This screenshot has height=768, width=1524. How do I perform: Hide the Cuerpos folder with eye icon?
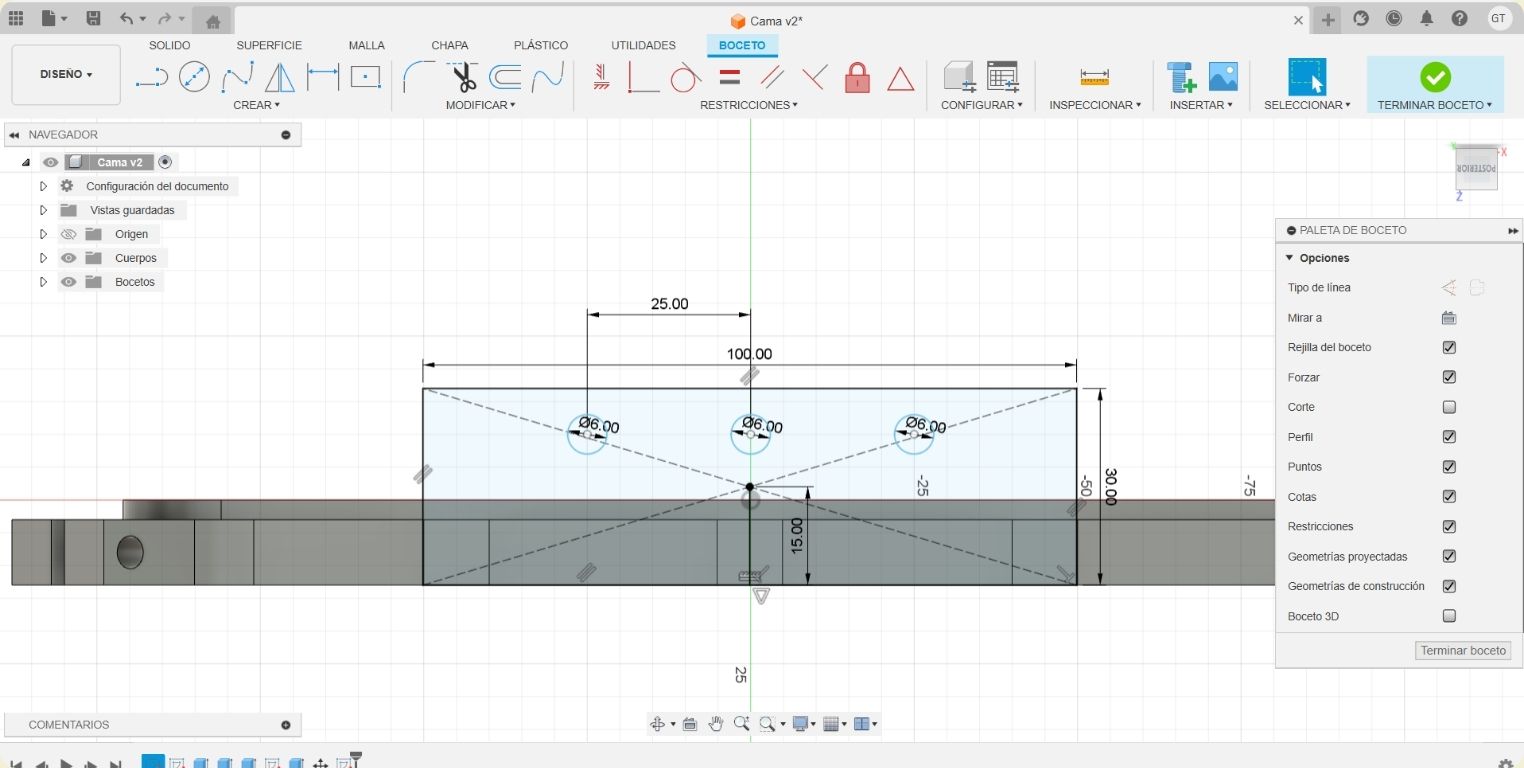click(x=68, y=258)
